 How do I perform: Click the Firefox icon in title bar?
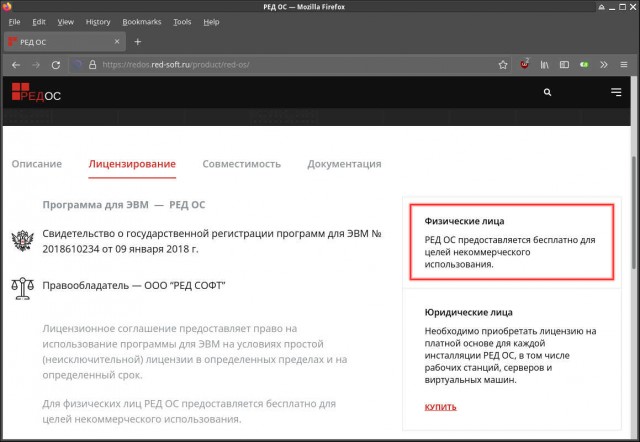click(x=7, y=6)
